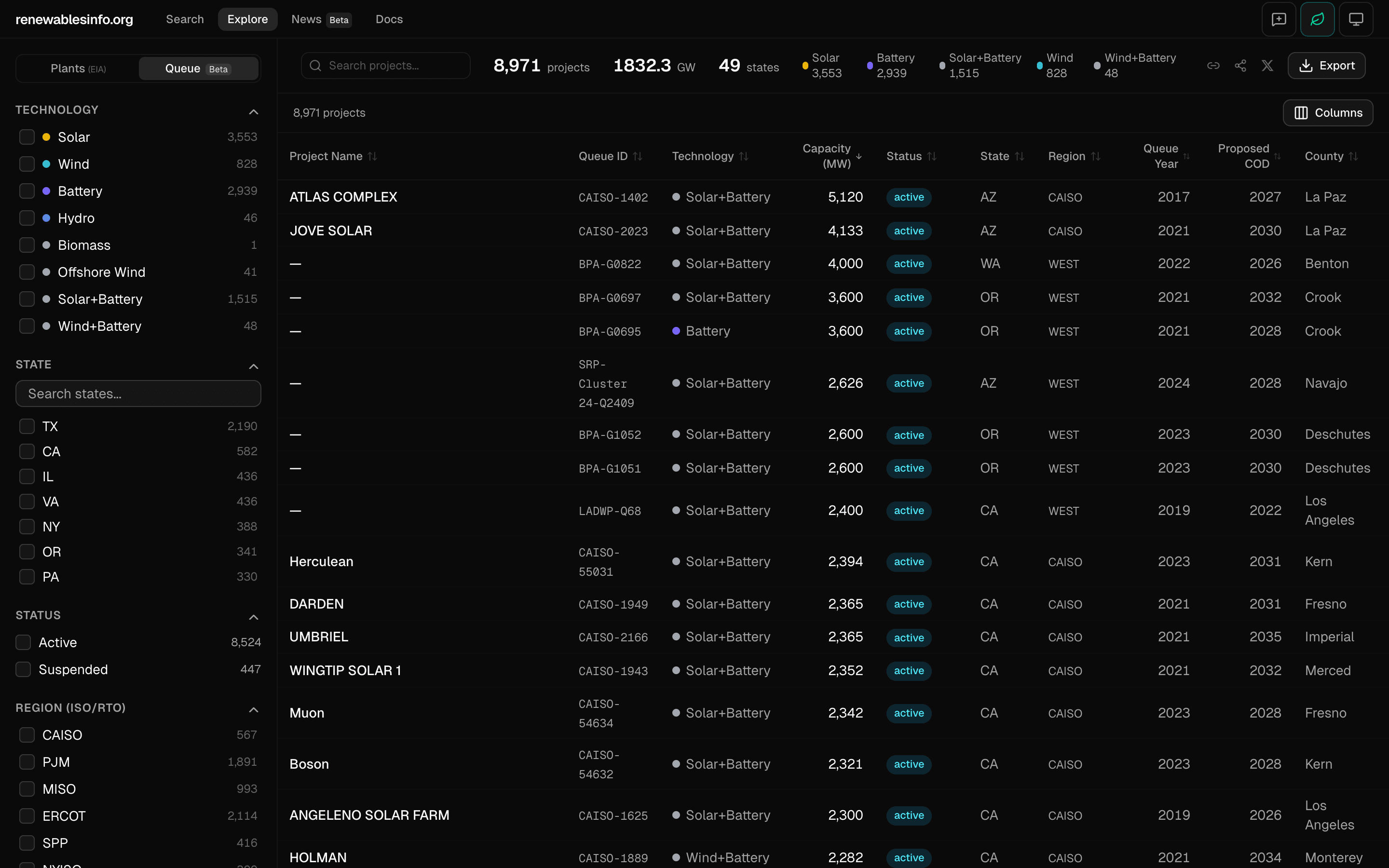Check the TX state checkbox
This screenshot has height=868, width=1389.
tap(27, 427)
